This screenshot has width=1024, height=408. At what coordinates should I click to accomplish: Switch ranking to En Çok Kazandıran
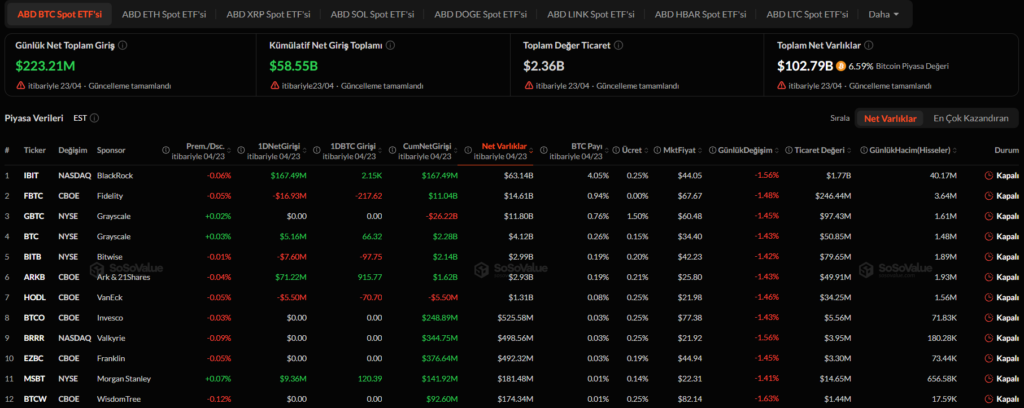970,118
